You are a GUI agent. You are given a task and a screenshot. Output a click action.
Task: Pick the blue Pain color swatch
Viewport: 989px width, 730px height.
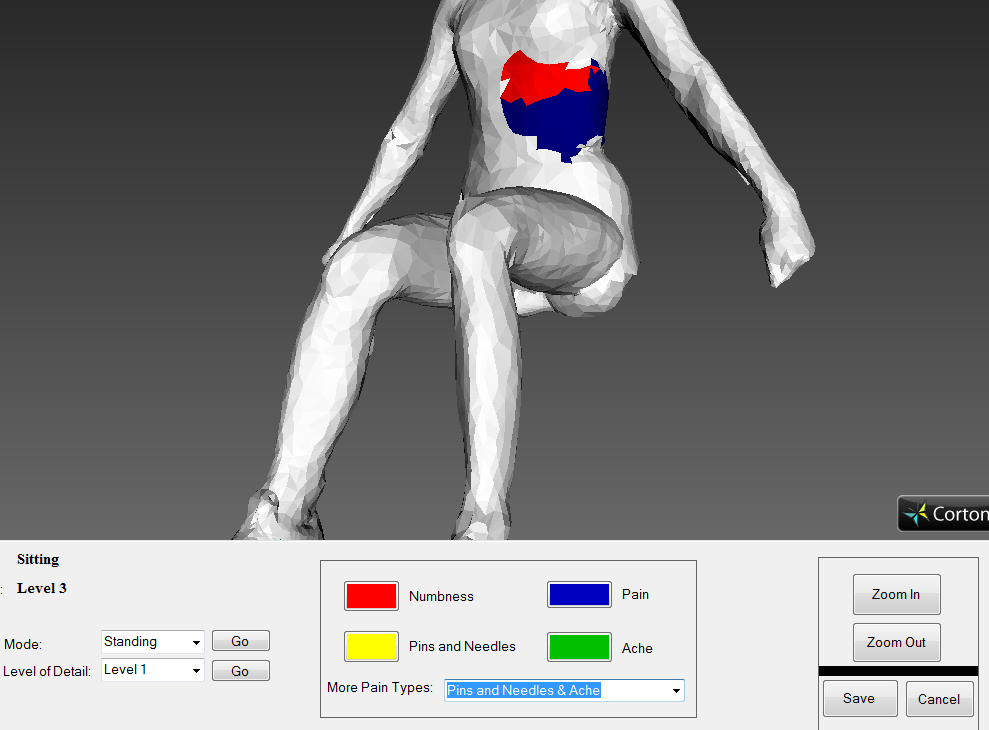point(579,595)
